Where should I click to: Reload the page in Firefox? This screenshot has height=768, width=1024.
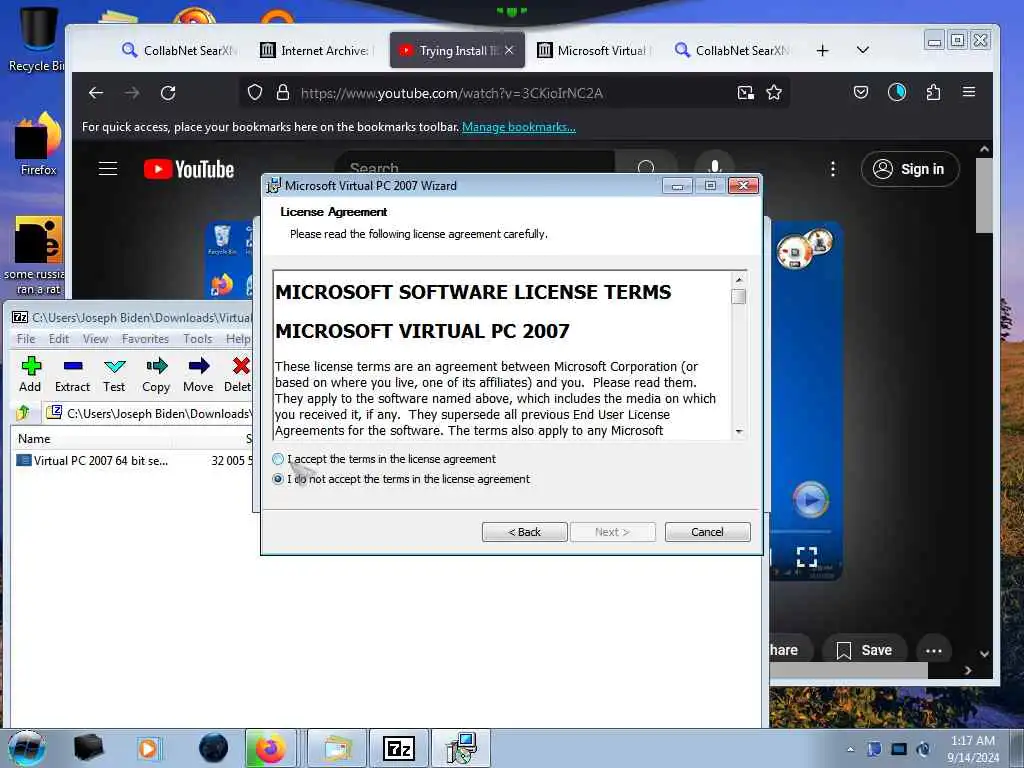click(x=168, y=93)
